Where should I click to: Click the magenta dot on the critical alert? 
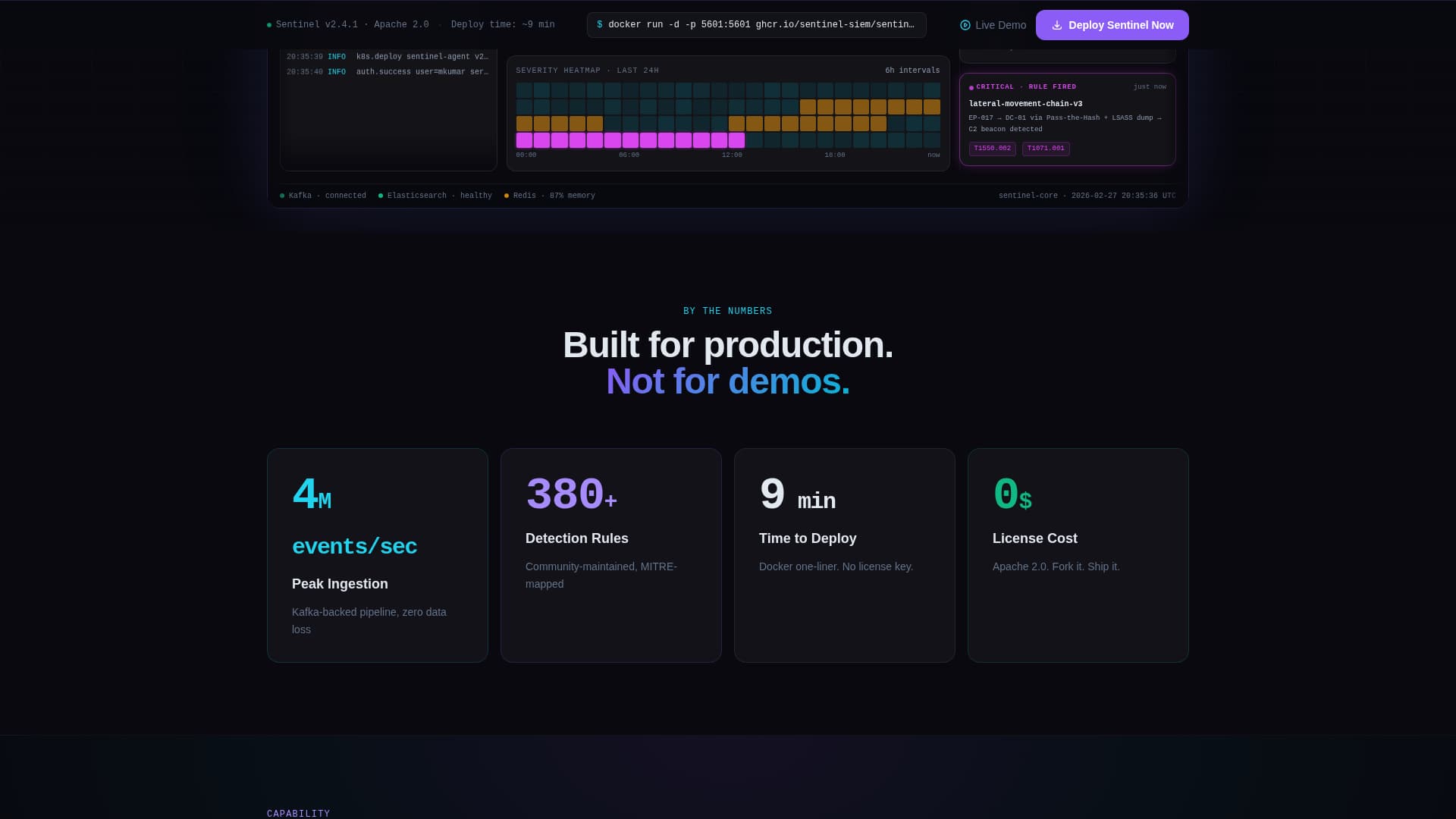971,88
